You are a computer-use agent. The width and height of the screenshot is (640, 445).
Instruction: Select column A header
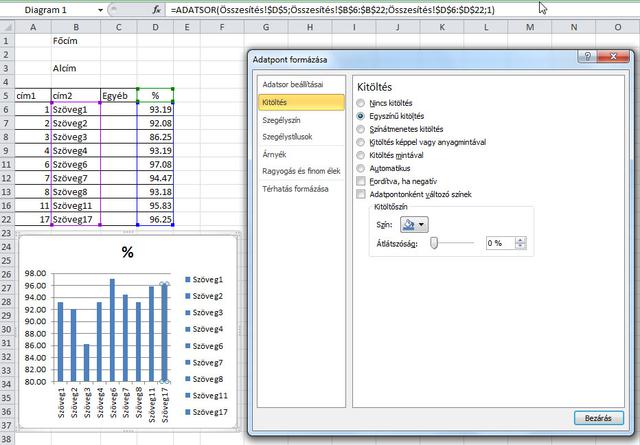click(x=33, y=27)
